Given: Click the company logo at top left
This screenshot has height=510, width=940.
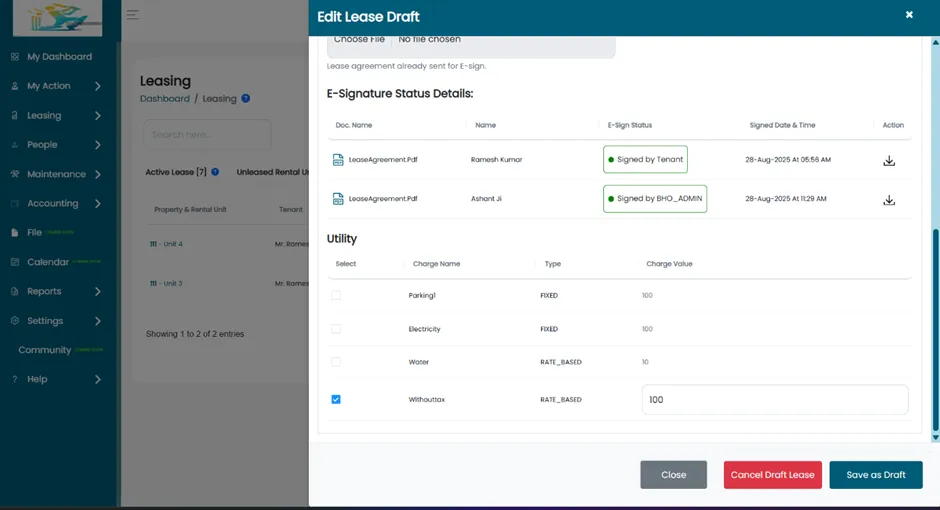Looking at the screenshot, I should pos(58,18).
